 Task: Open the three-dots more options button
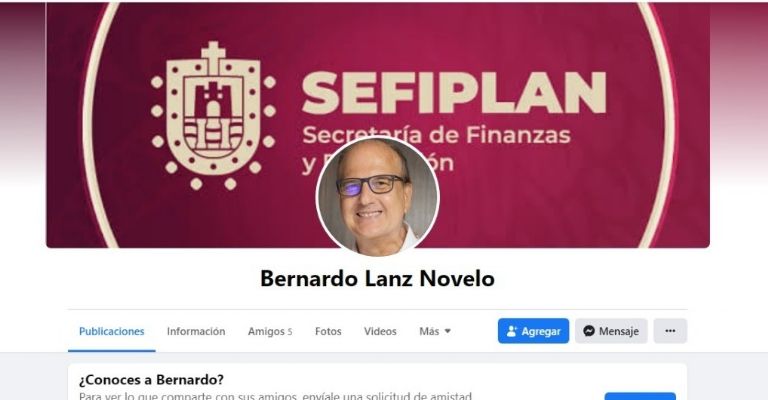670,331
